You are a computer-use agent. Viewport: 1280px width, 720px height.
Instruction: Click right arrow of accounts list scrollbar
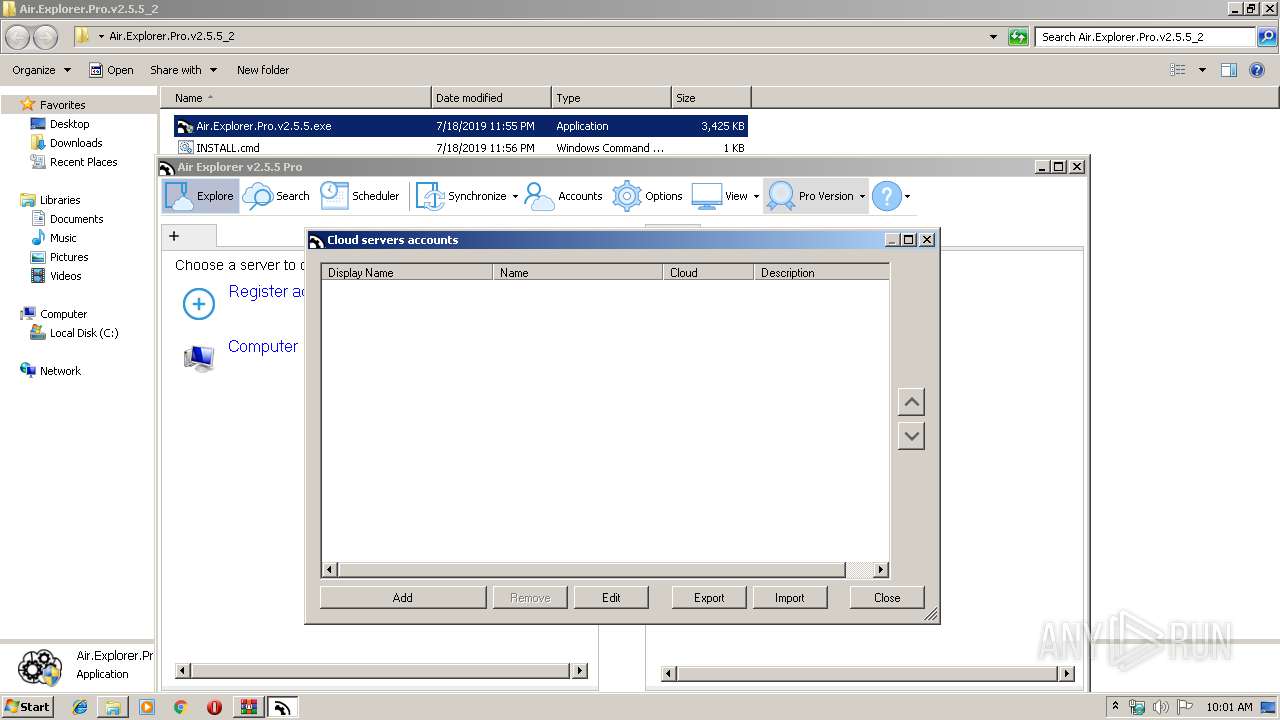tap(881, 570)
